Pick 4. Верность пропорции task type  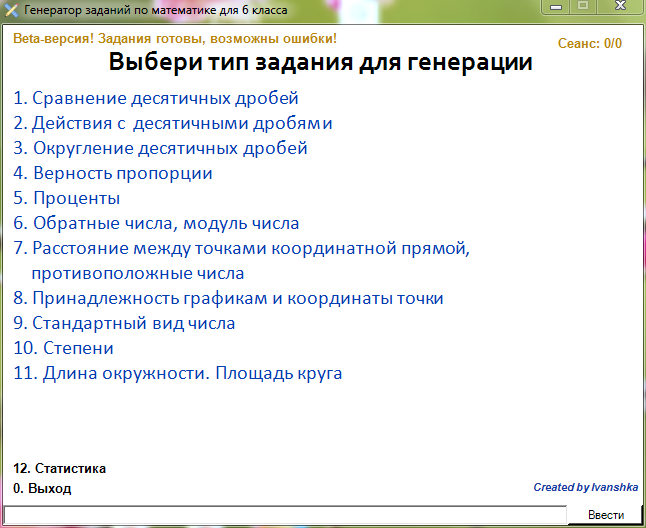[113, 173]
